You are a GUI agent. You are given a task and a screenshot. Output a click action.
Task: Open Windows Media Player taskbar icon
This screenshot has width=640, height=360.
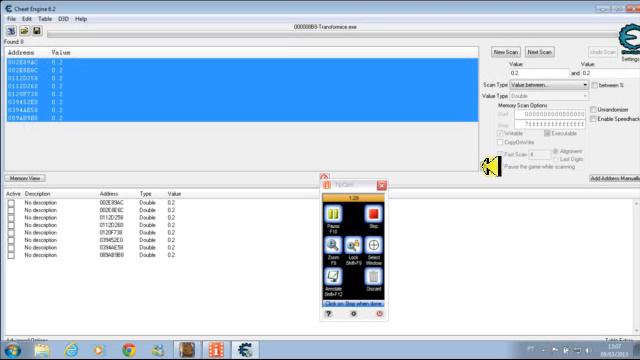pyautogui.click(x=99, y=350)
